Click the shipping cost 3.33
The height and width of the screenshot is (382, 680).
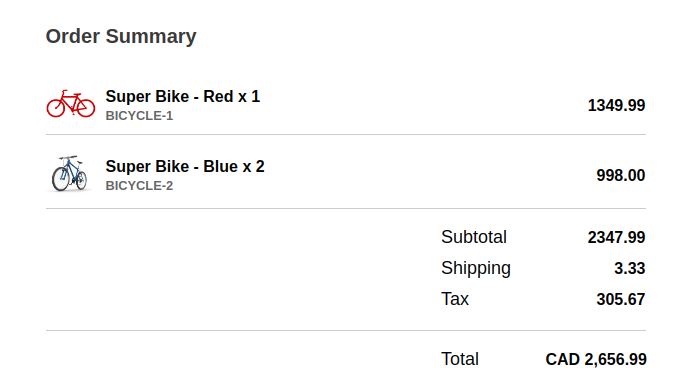click(x=630, y=268)
